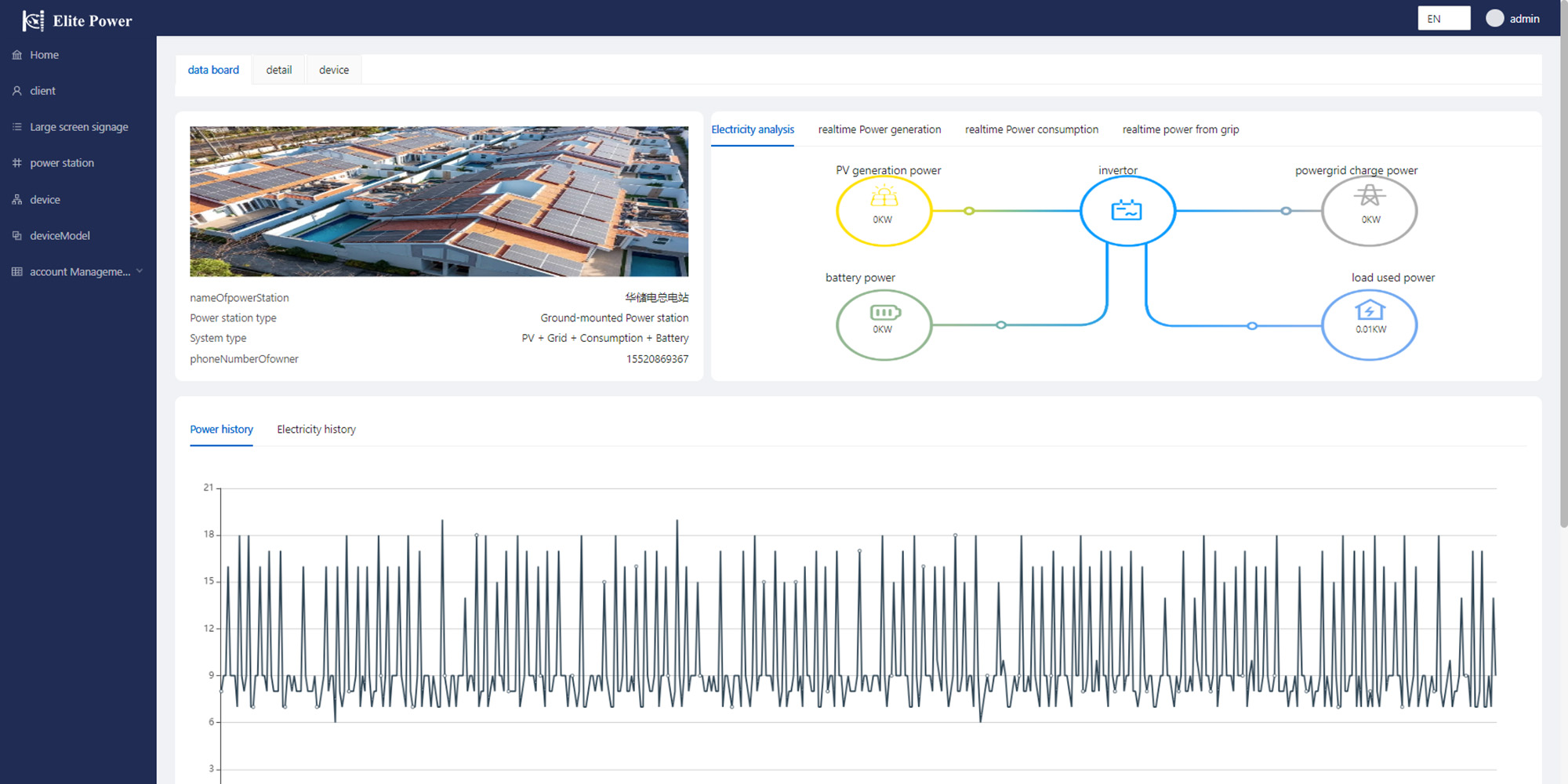Show the Electricity history chart tab
This screenshot has width=1568, height=784.
(x=316, y=430)
